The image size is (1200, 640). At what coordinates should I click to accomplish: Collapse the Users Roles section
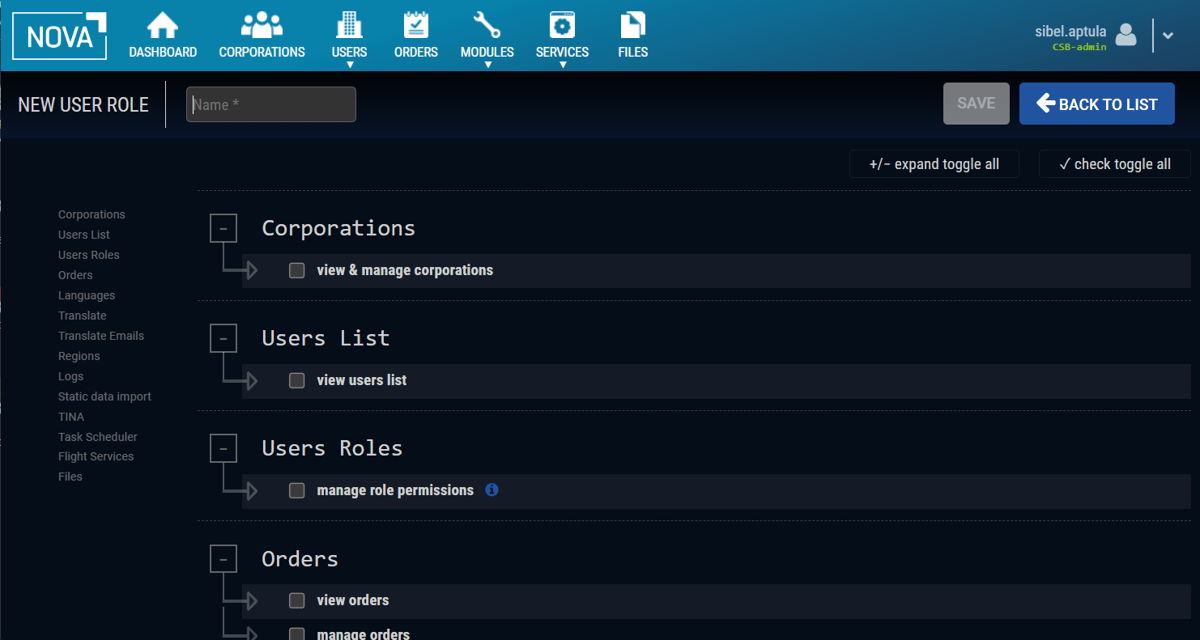(223, 448)
